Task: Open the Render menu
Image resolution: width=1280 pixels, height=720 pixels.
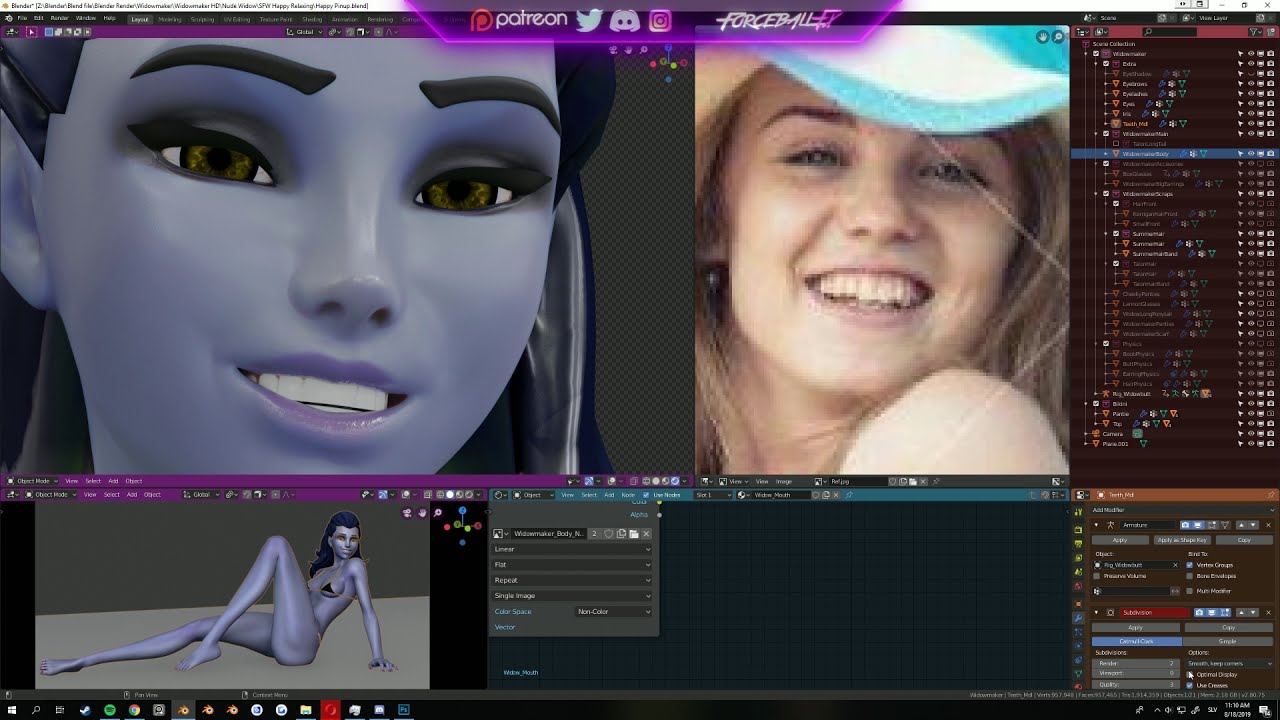Action: (x=60, y=18)
